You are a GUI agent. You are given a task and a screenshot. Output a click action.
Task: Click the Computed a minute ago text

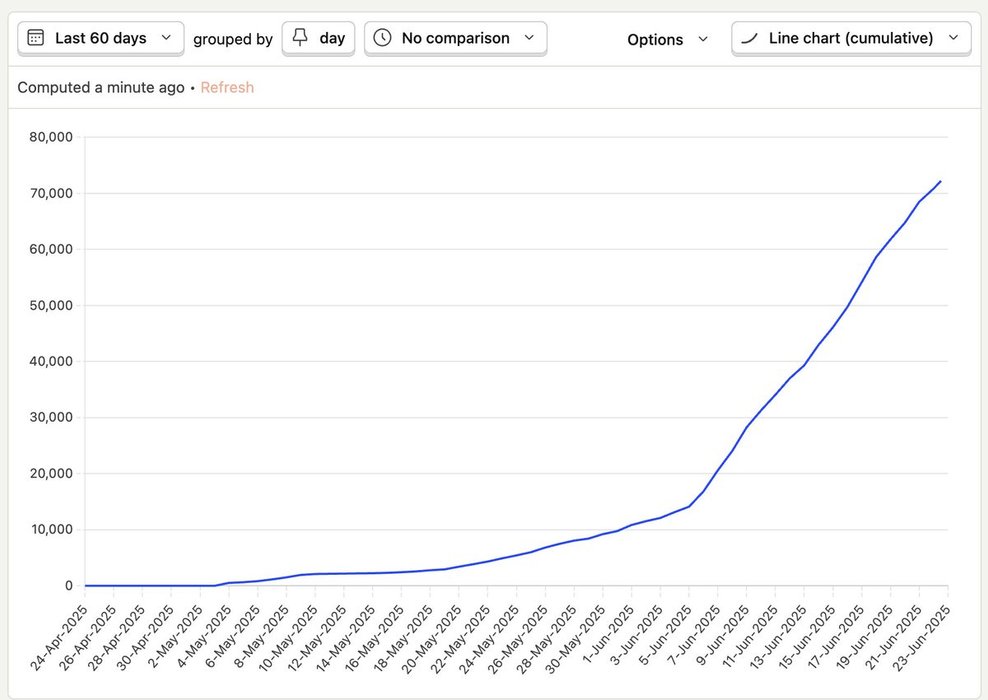(101, 87)
